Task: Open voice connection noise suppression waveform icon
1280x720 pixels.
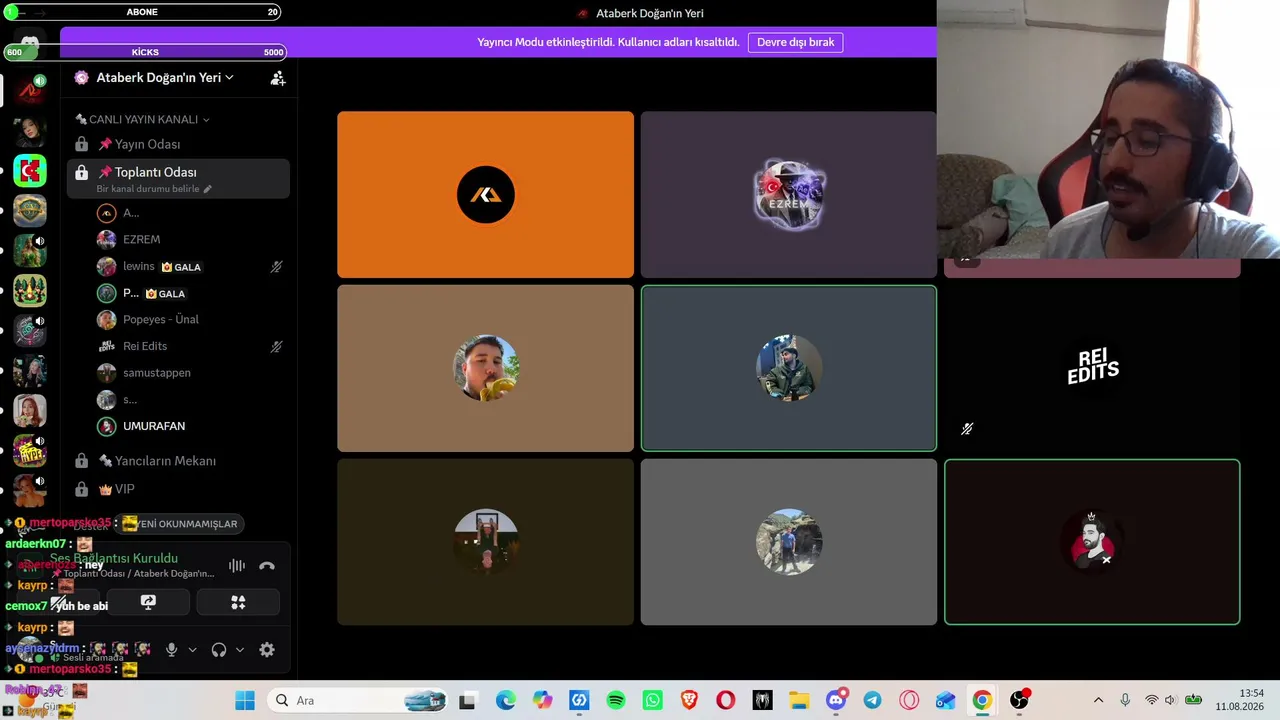Action: click(237, 566)
